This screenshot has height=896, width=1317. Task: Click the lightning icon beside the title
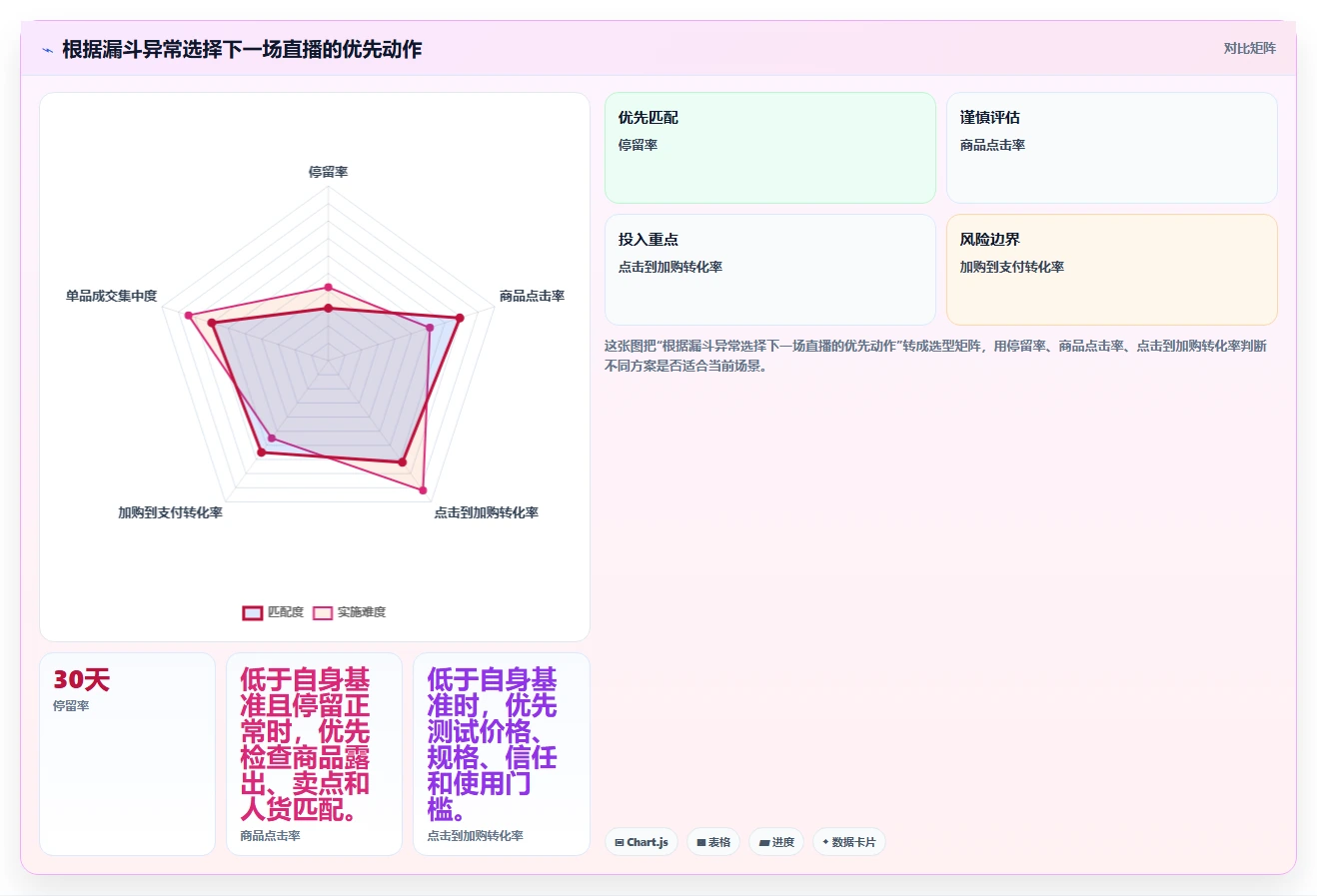click(47, 50)
